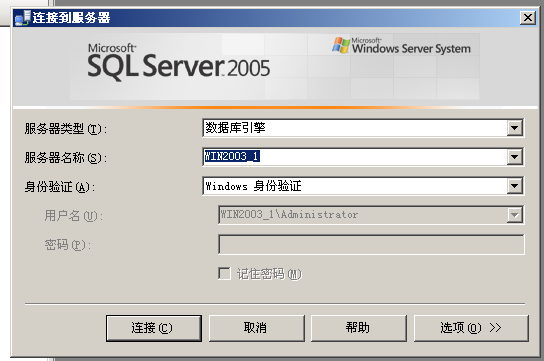Close the 连接到服务器 dialog
The width and height of the screenshot is (544, 361).
click(x=528, y=17)
